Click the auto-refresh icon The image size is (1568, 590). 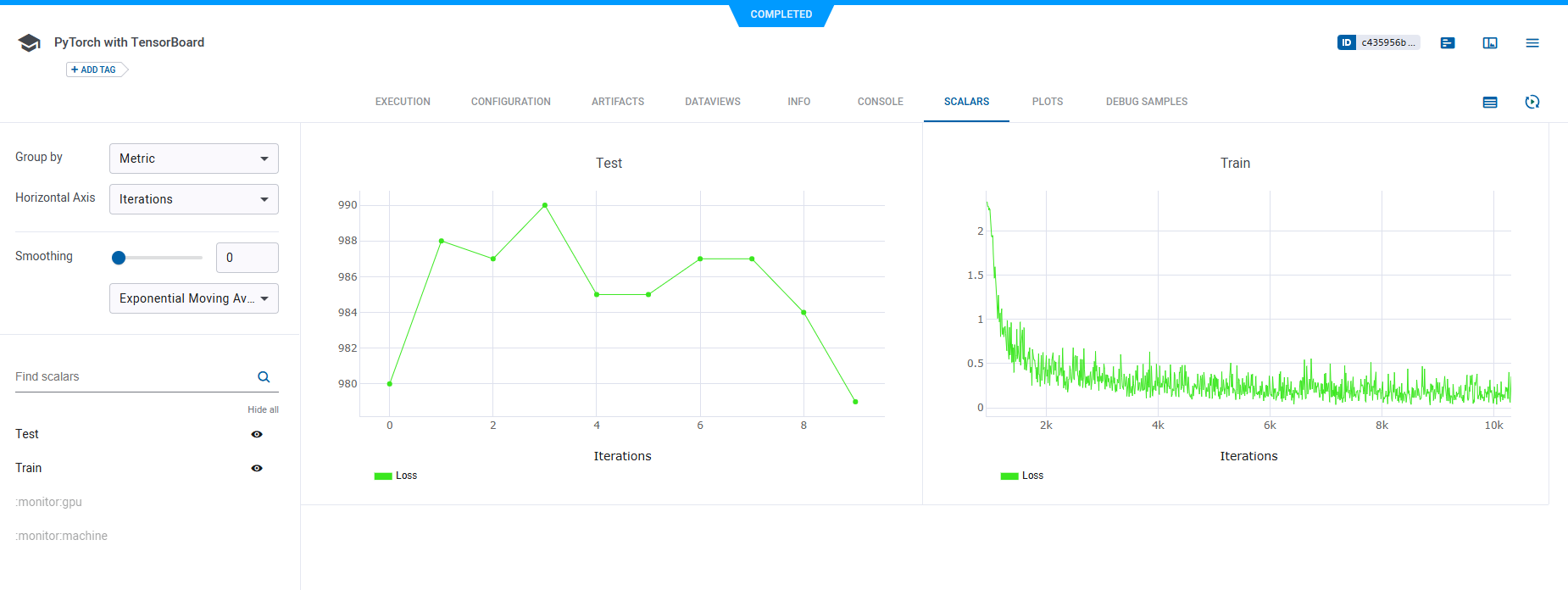point(1532,103)
